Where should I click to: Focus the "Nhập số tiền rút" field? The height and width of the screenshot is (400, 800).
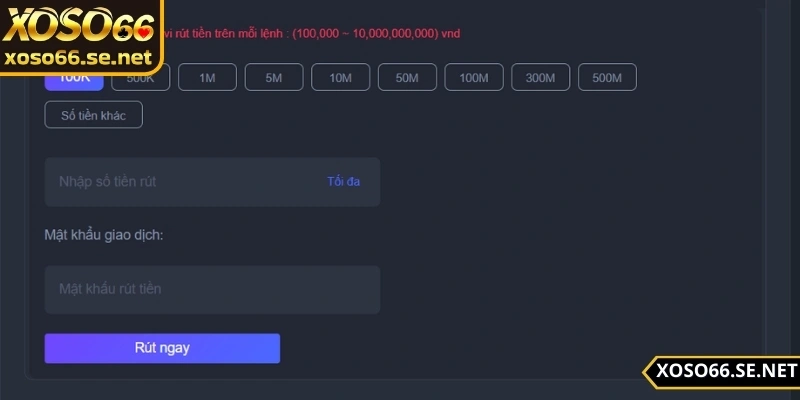coord(180,182)
